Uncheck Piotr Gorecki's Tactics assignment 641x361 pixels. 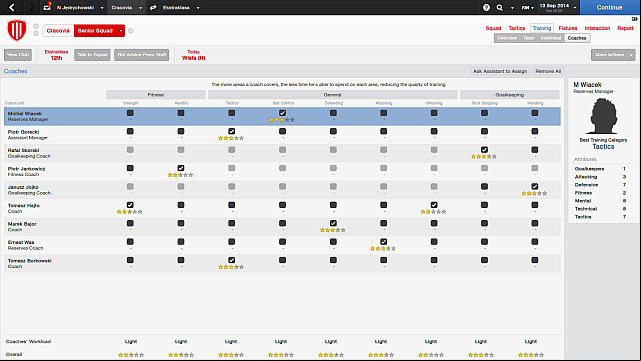coord(231,131)
